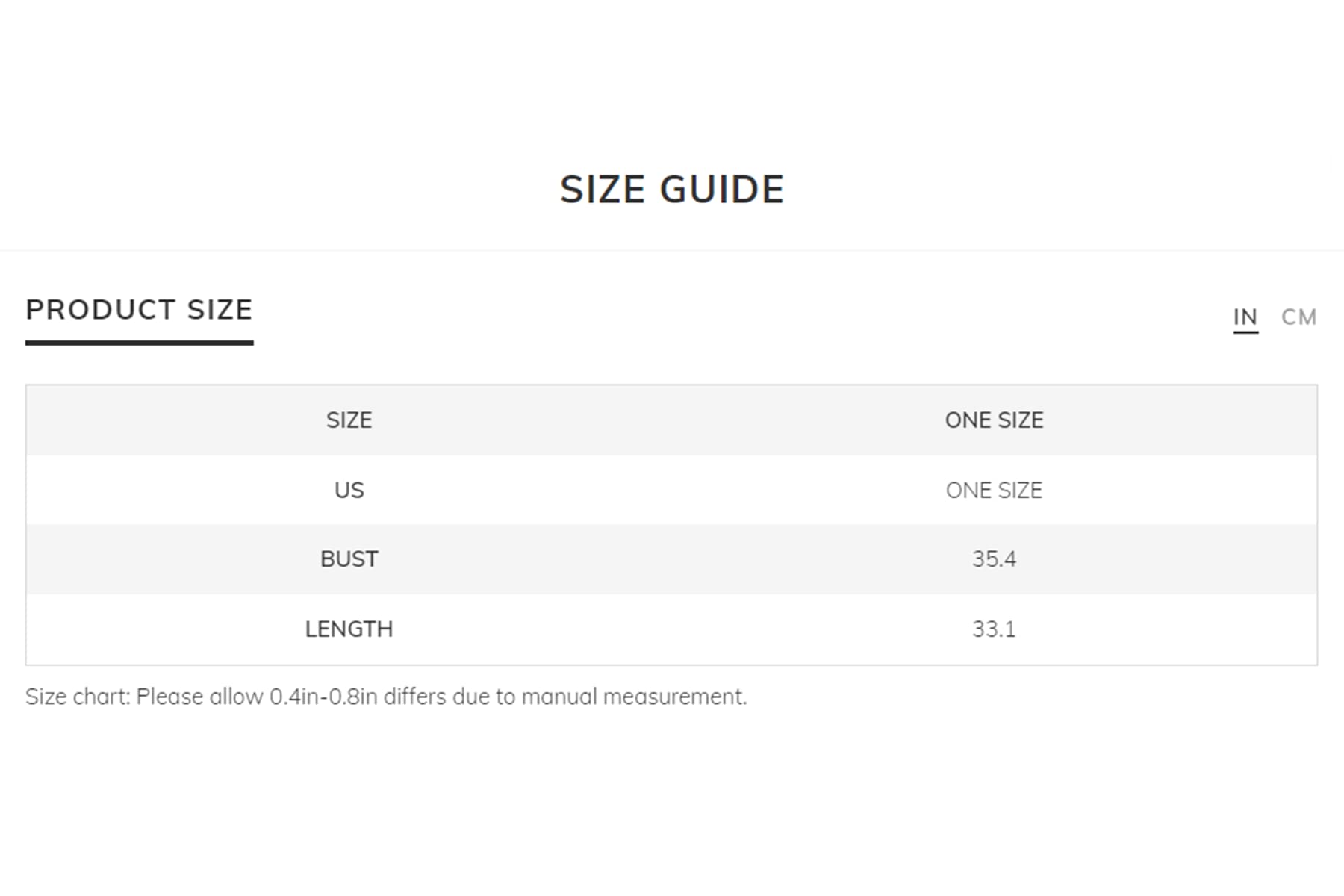Click the divider line below SIZE GUIDE

(672, 250)
